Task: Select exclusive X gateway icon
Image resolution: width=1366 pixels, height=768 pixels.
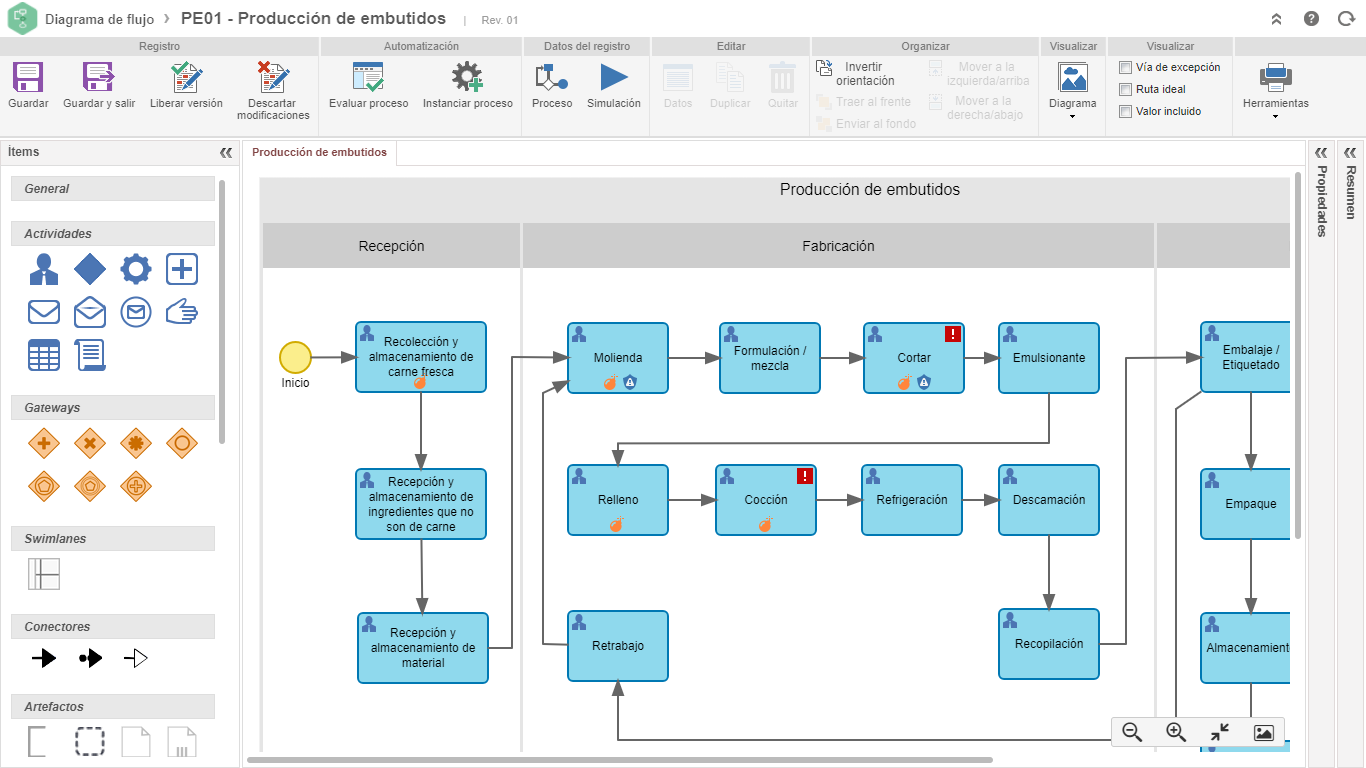Action: click(89, 443)
